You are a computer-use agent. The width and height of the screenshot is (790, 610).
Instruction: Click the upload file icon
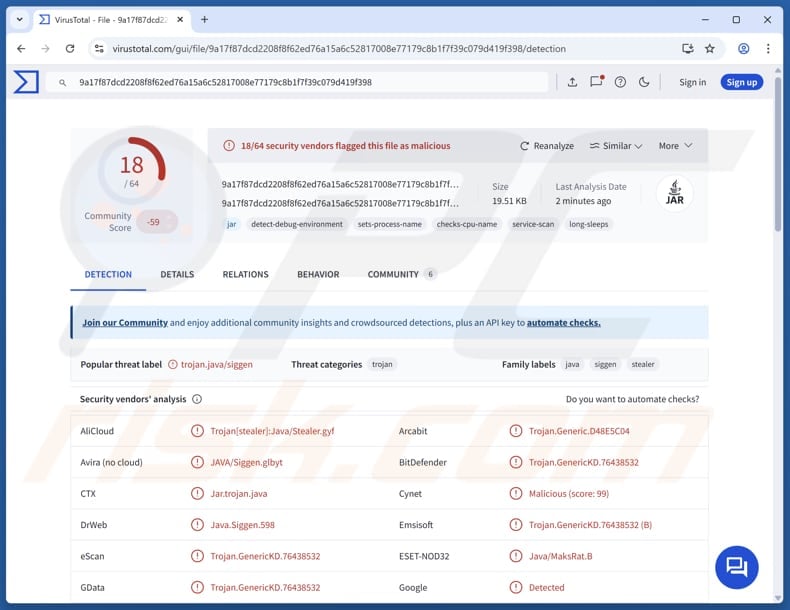click(572, 82)
